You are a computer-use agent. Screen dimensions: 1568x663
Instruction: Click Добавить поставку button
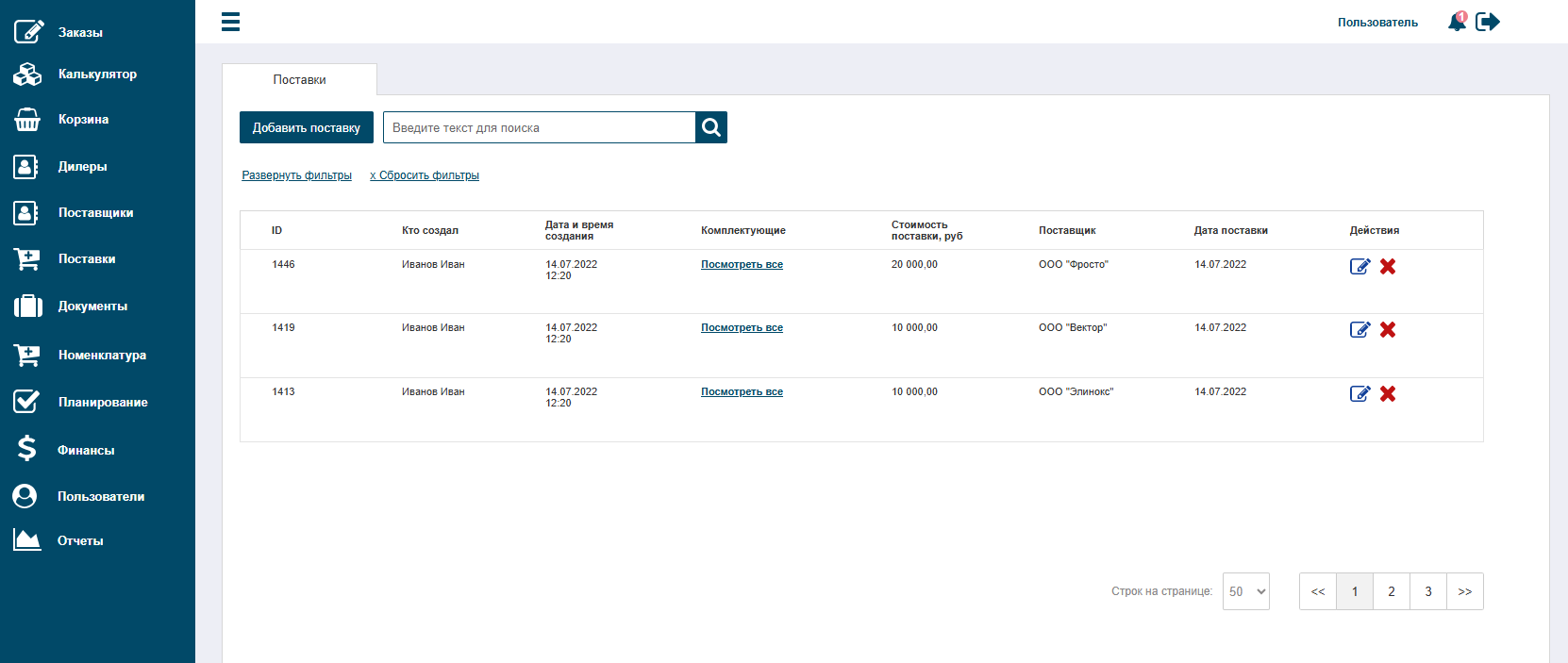[307, 127]
